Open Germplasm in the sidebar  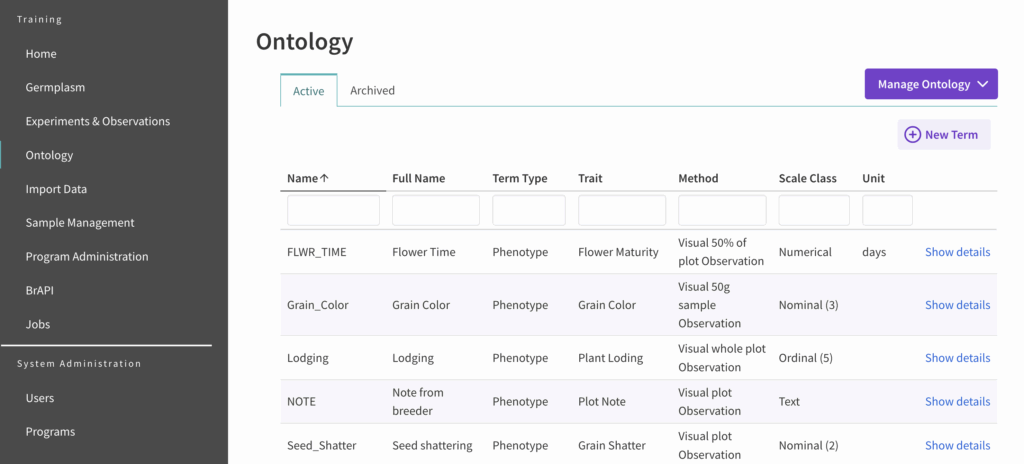tap(55, 88)
